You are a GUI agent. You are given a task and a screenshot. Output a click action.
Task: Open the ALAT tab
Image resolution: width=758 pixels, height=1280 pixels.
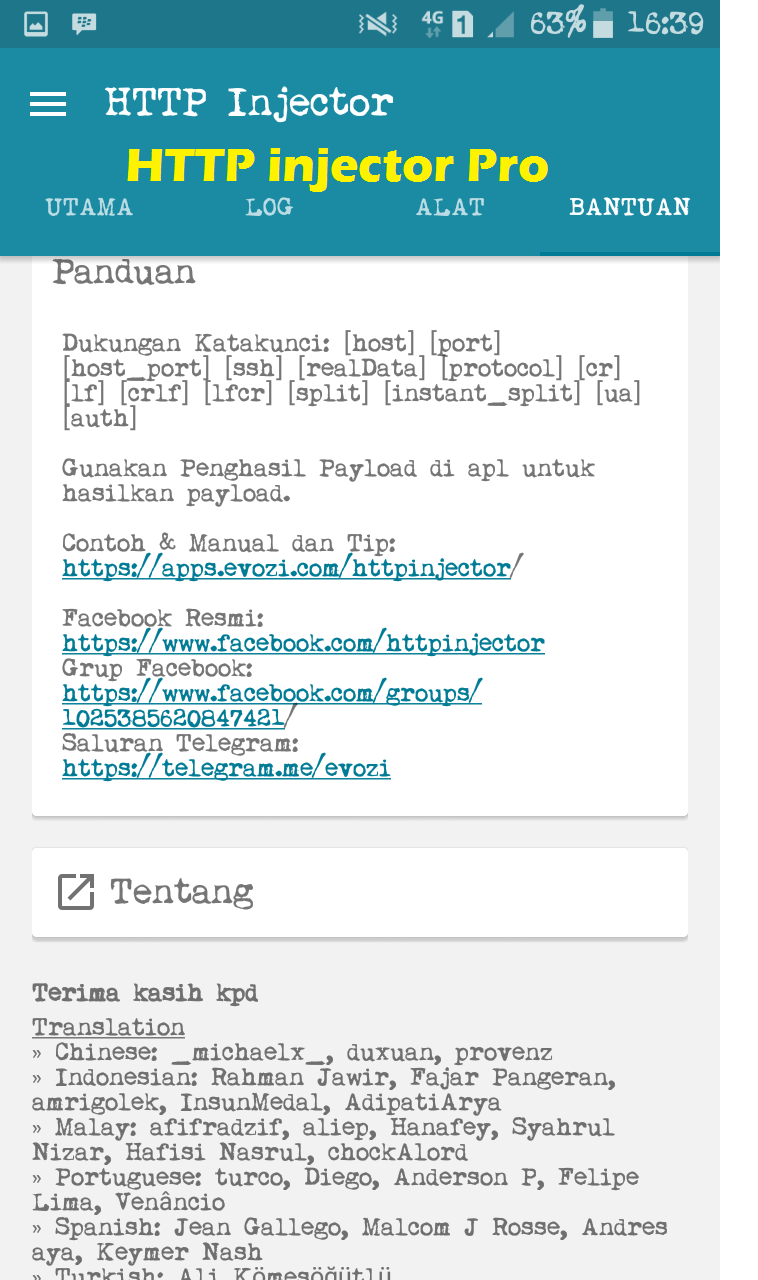450,207
